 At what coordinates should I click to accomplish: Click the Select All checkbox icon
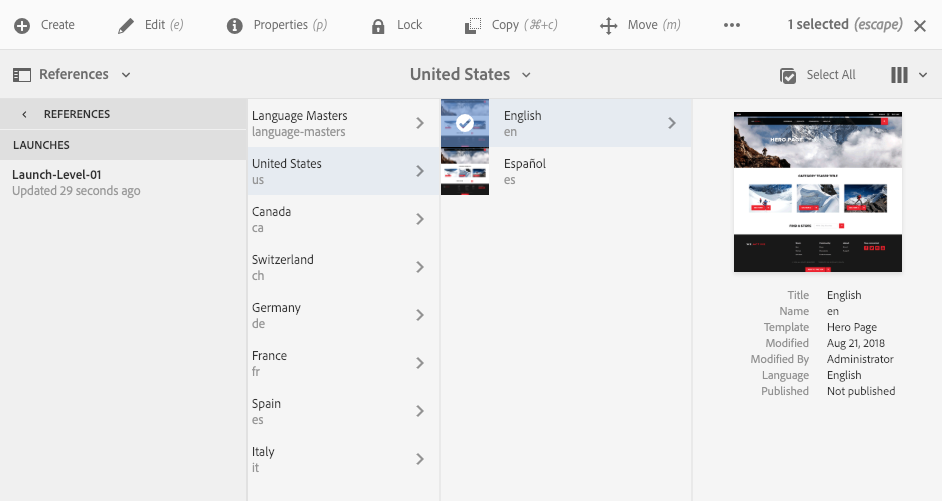click(x=788, y=75)
